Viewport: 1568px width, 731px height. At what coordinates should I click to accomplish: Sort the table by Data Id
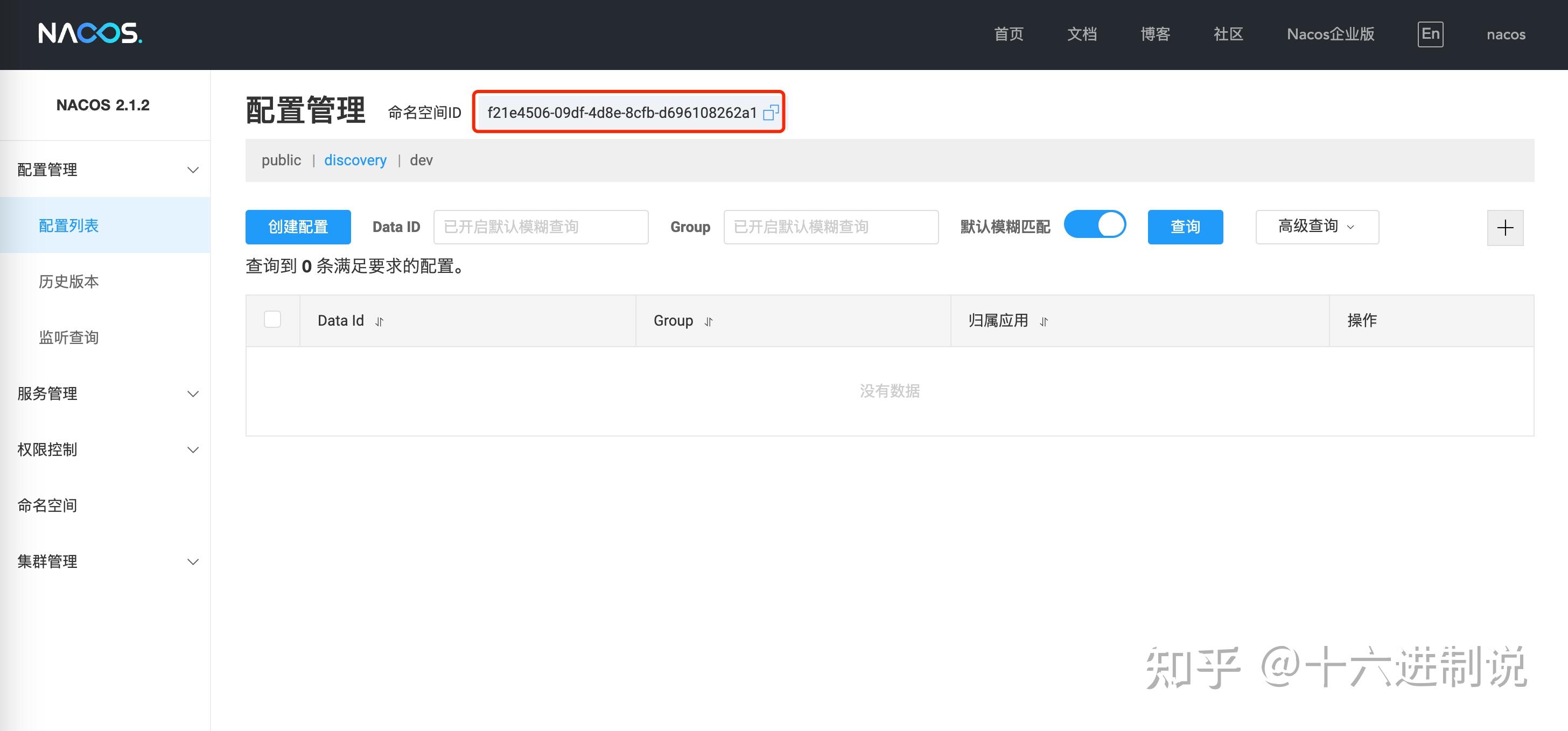(x=378, y=321)
